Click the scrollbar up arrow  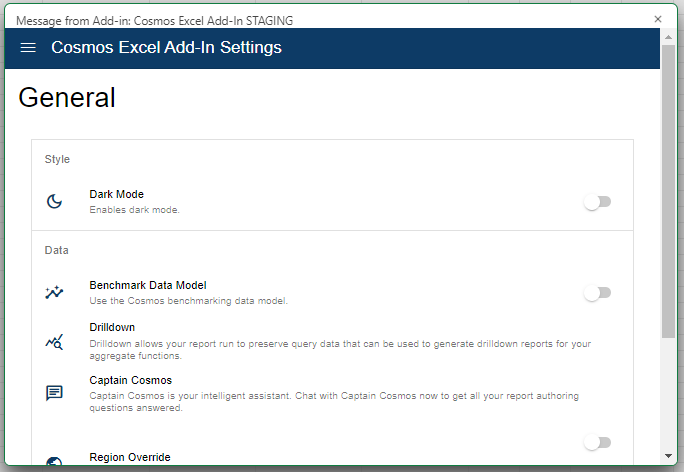668,38
